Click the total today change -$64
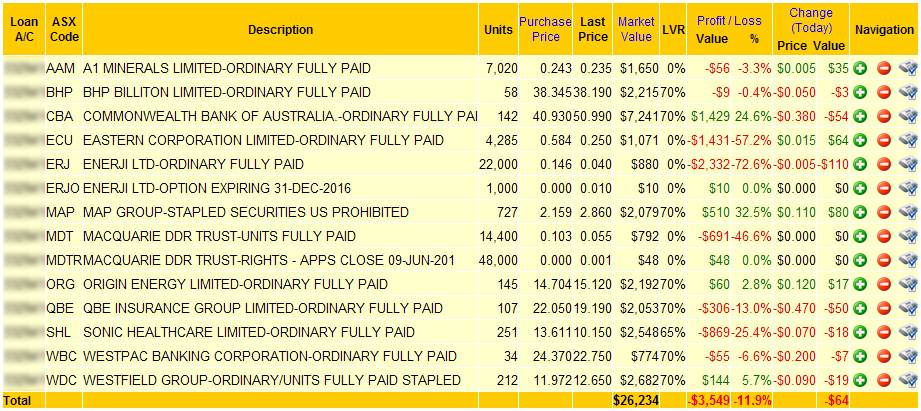The image size is (921, 411). point(835,400)
